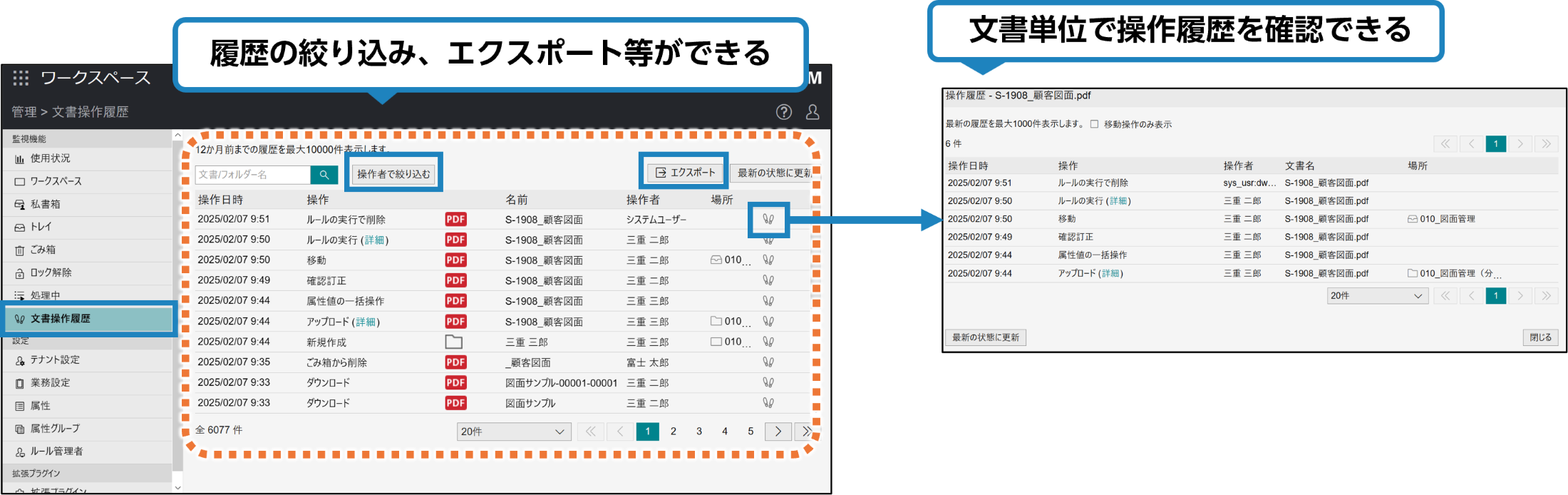Click first page arrow beside the 6 件 count

click(x=1445, y=144)
